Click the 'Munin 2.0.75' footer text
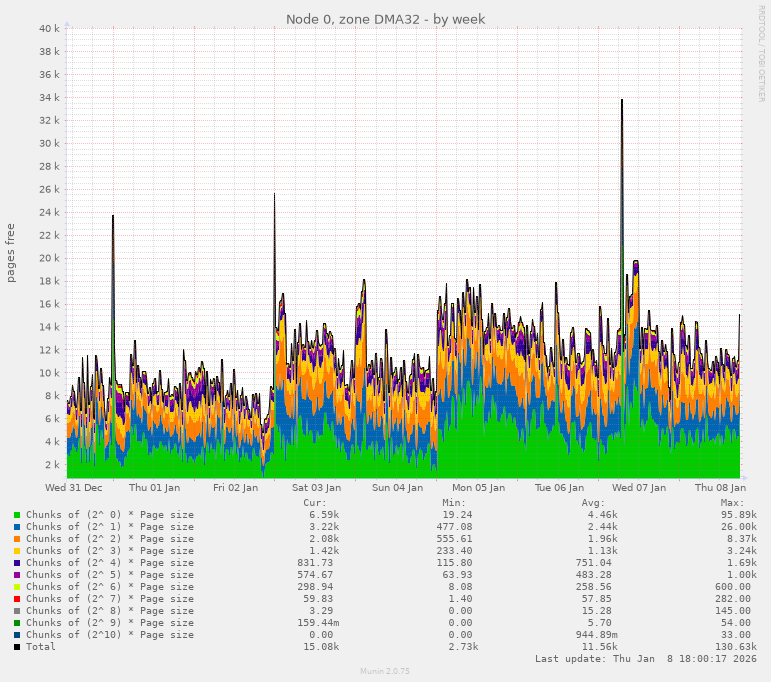 385,671
